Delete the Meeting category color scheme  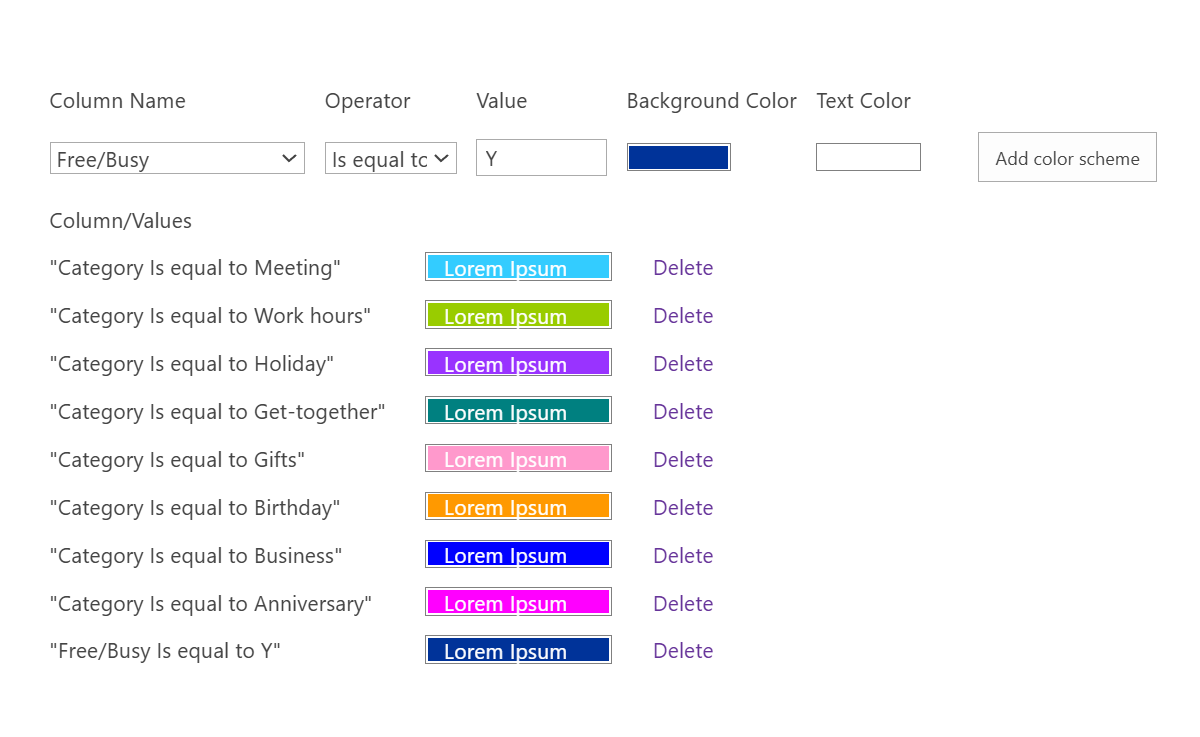pyautogui.click(x=683, y=268)
